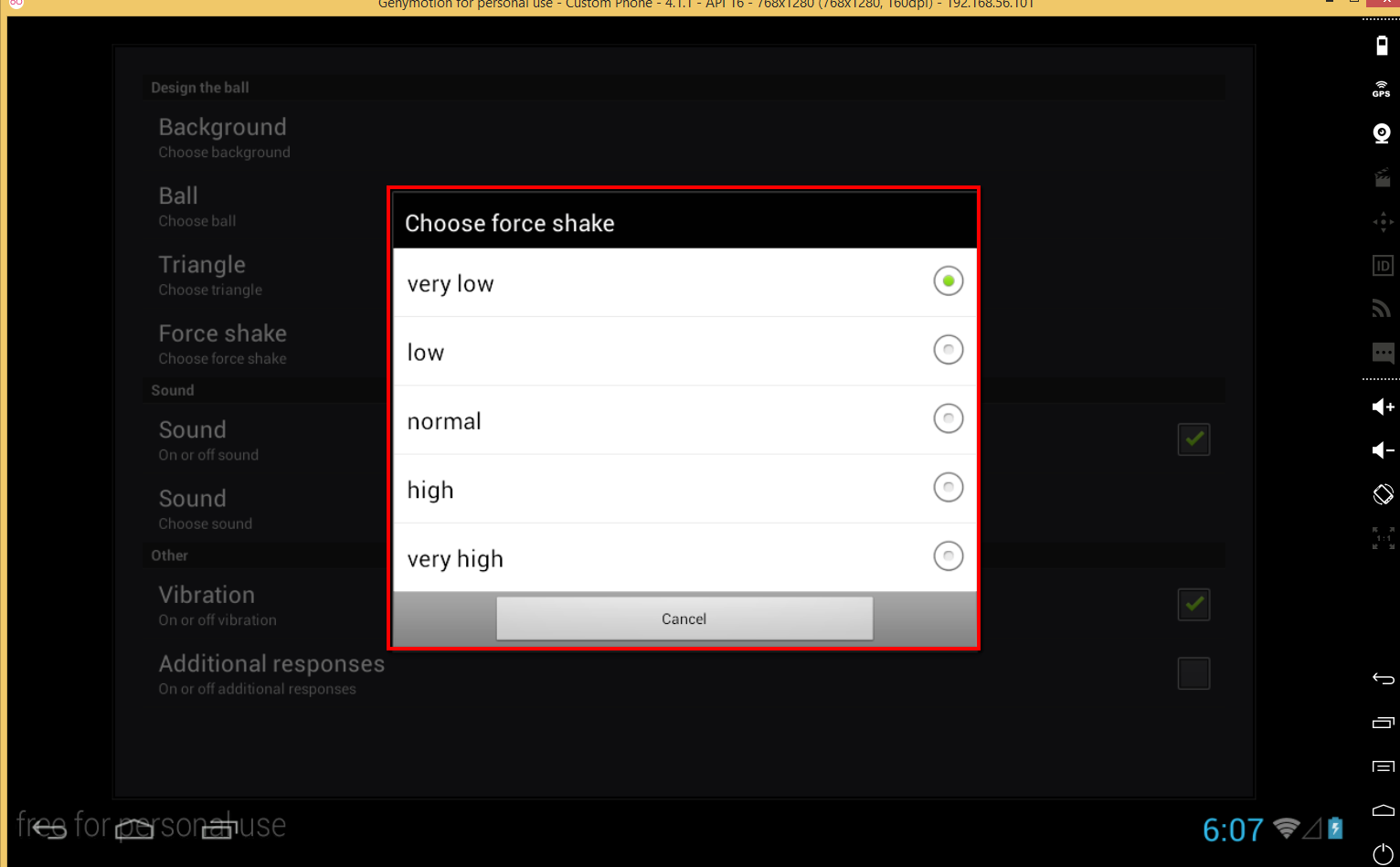Screen dimensions: 1400x867
Task: Tap the Genymotion sidebar home icon
Action: 1383,810
